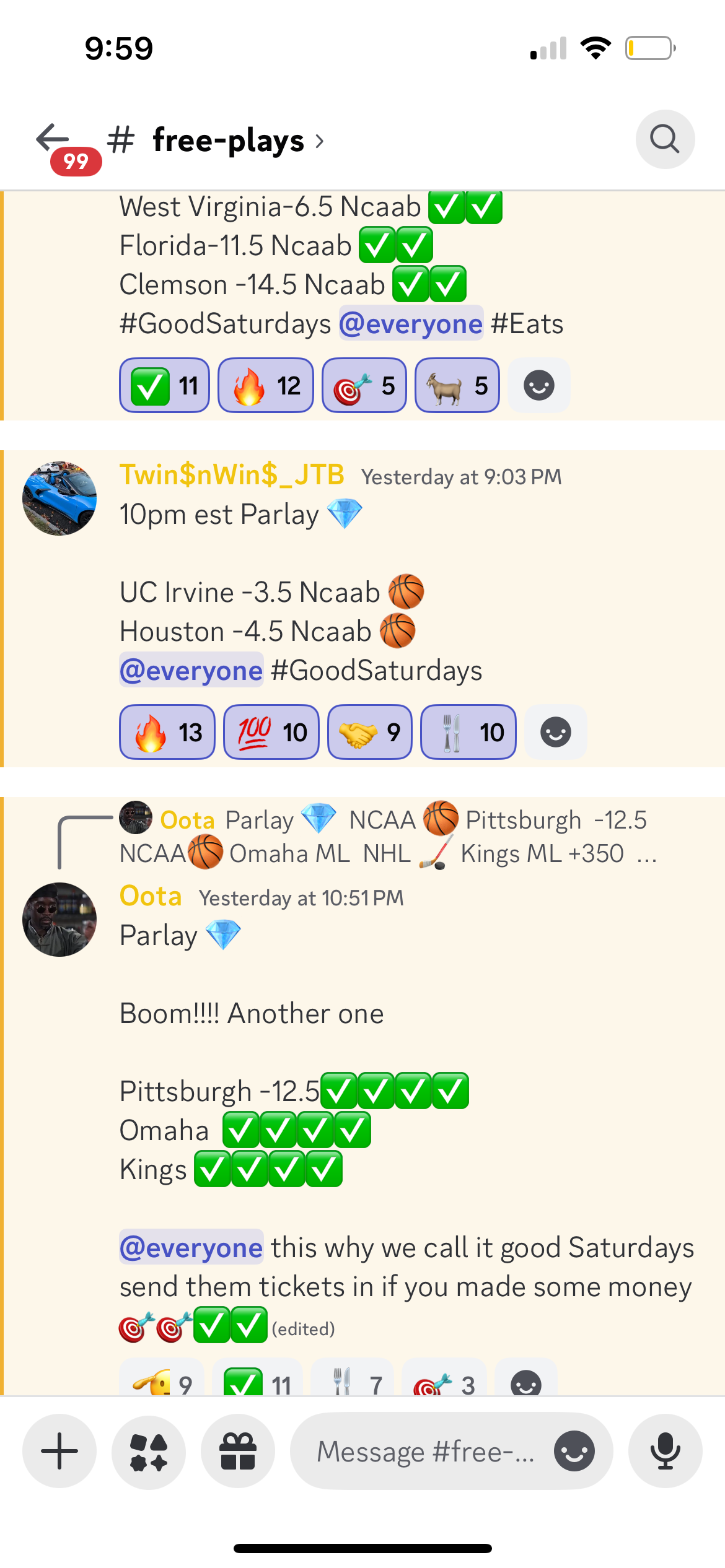The width and height of the screenshot is (725, 1568).
Task: Toggle the handshake reaction showing 9
Action: (x=370, y=732)
